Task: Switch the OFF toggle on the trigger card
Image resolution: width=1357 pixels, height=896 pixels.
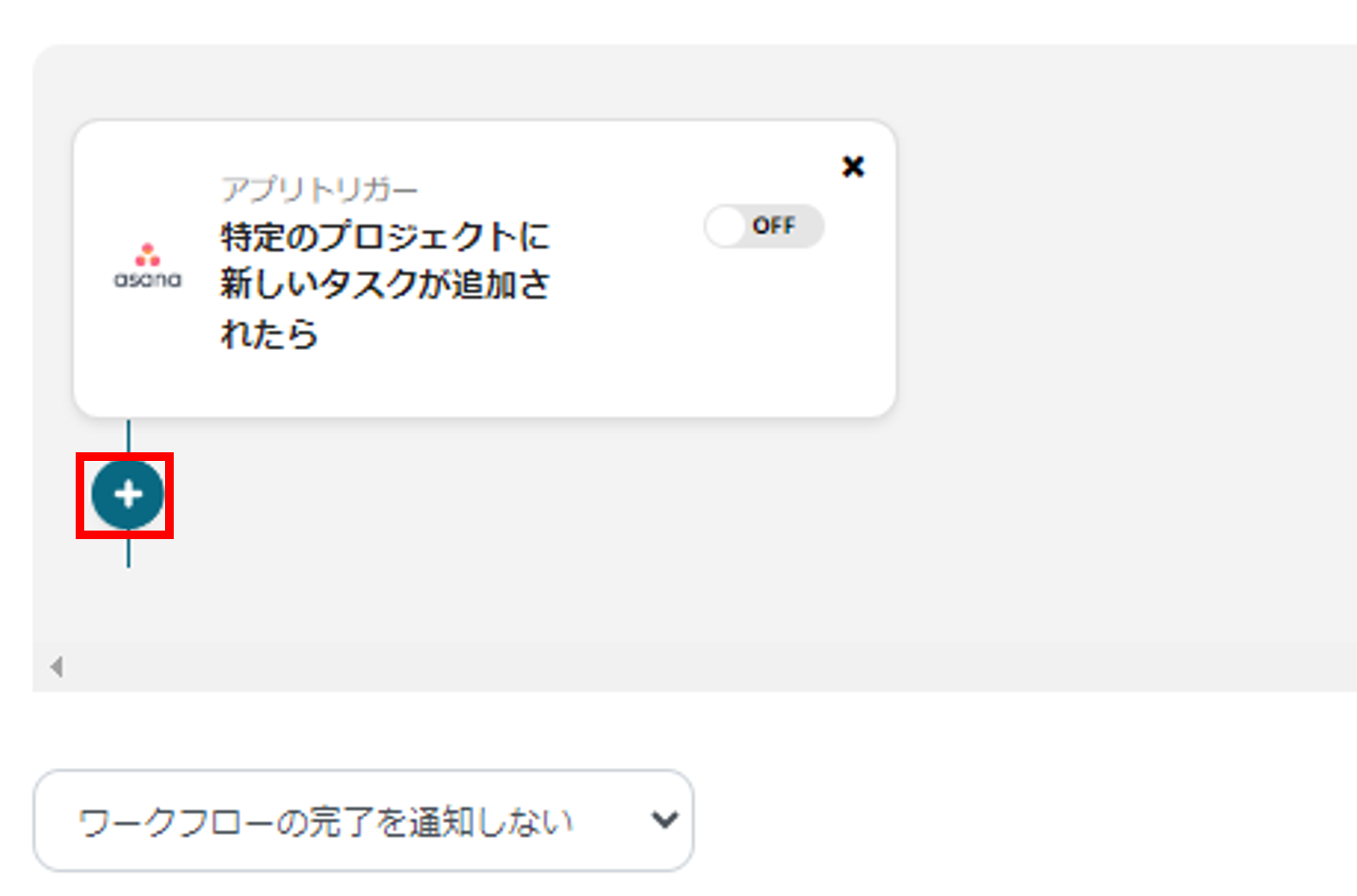Action: coord(764,225)
